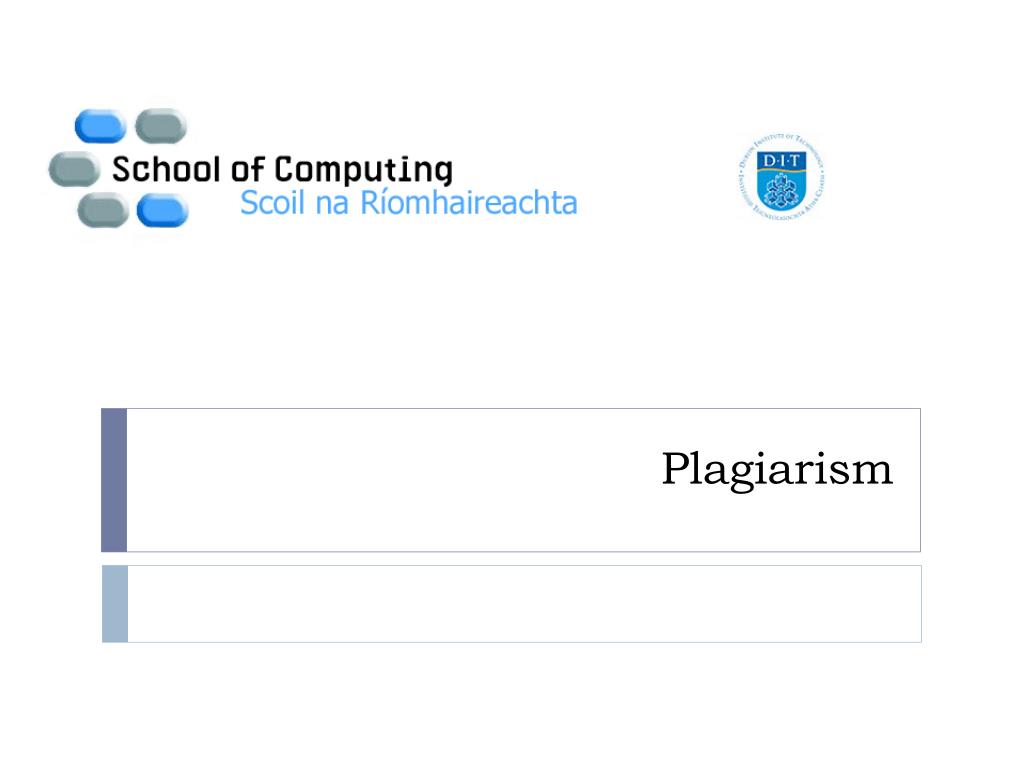Select the gray pill left of 'School'
This screenshot has width=1024, height=768.
pyautogui.click(x=74, y=168)
